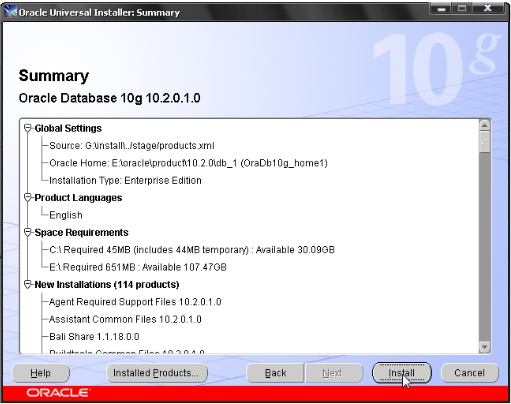Select Bali Share 1.1.18.0.0 row
The height and width of the screenshot is (404, 511).
94,336
